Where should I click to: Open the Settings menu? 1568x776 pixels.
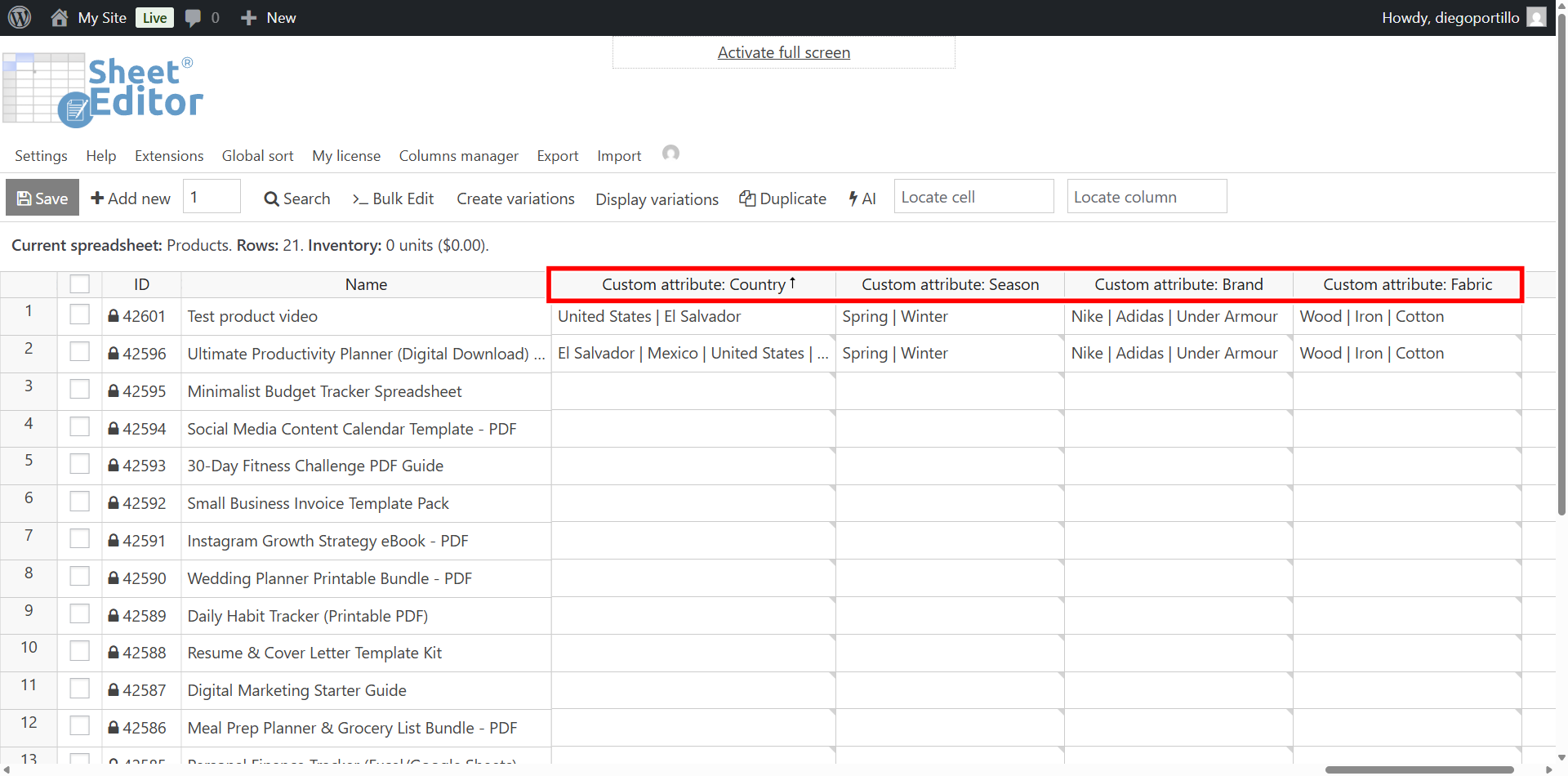41,156
